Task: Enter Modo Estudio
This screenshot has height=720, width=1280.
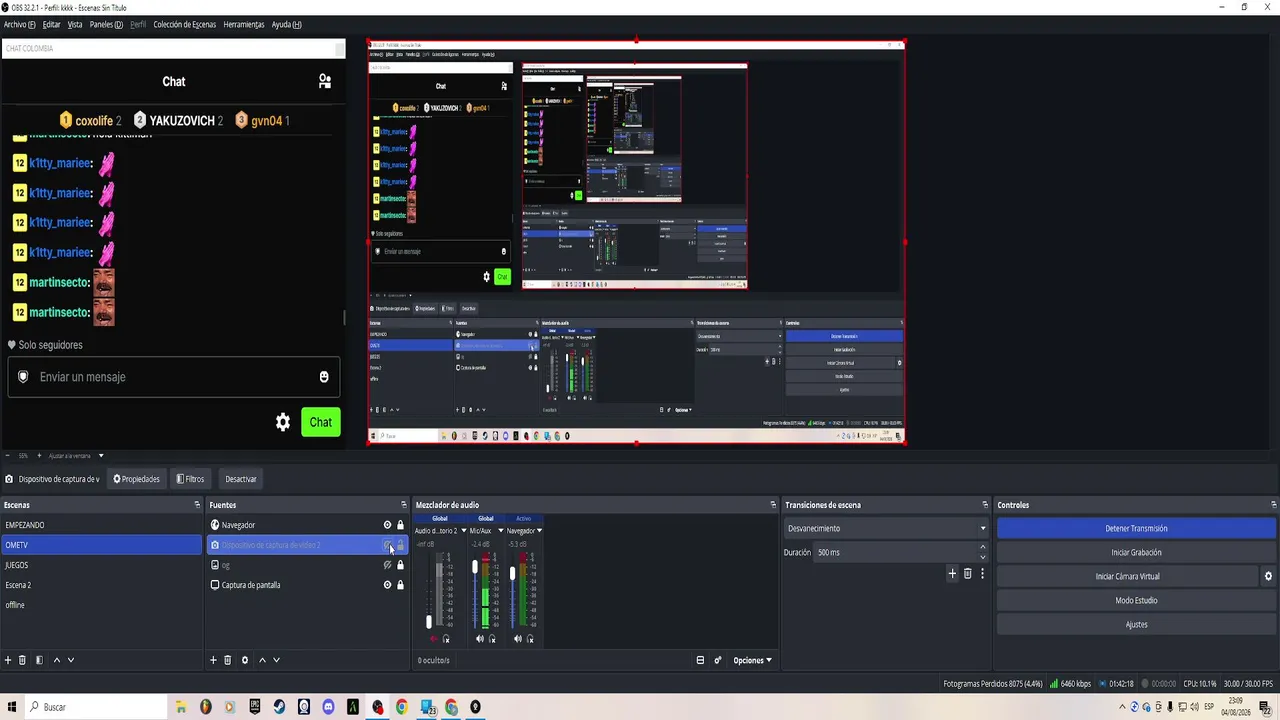Action: click(1136, 600)
